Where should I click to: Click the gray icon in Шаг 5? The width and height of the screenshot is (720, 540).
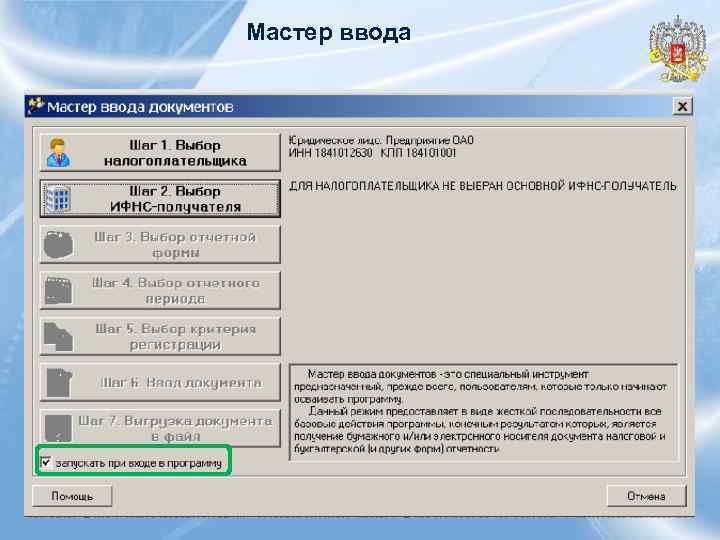[x=58, y=337]
